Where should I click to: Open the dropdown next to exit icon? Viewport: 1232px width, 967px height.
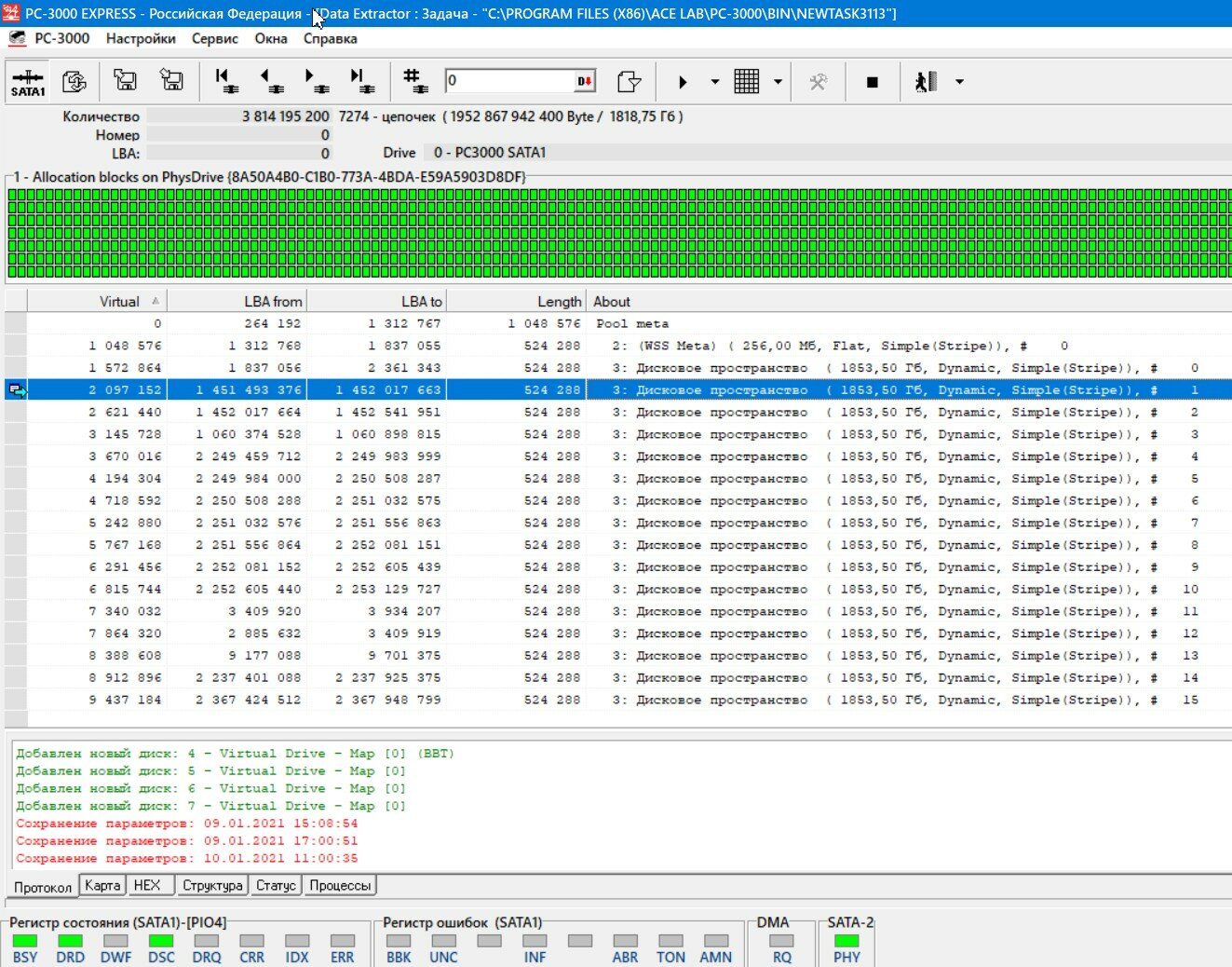(x=959, y=82)
